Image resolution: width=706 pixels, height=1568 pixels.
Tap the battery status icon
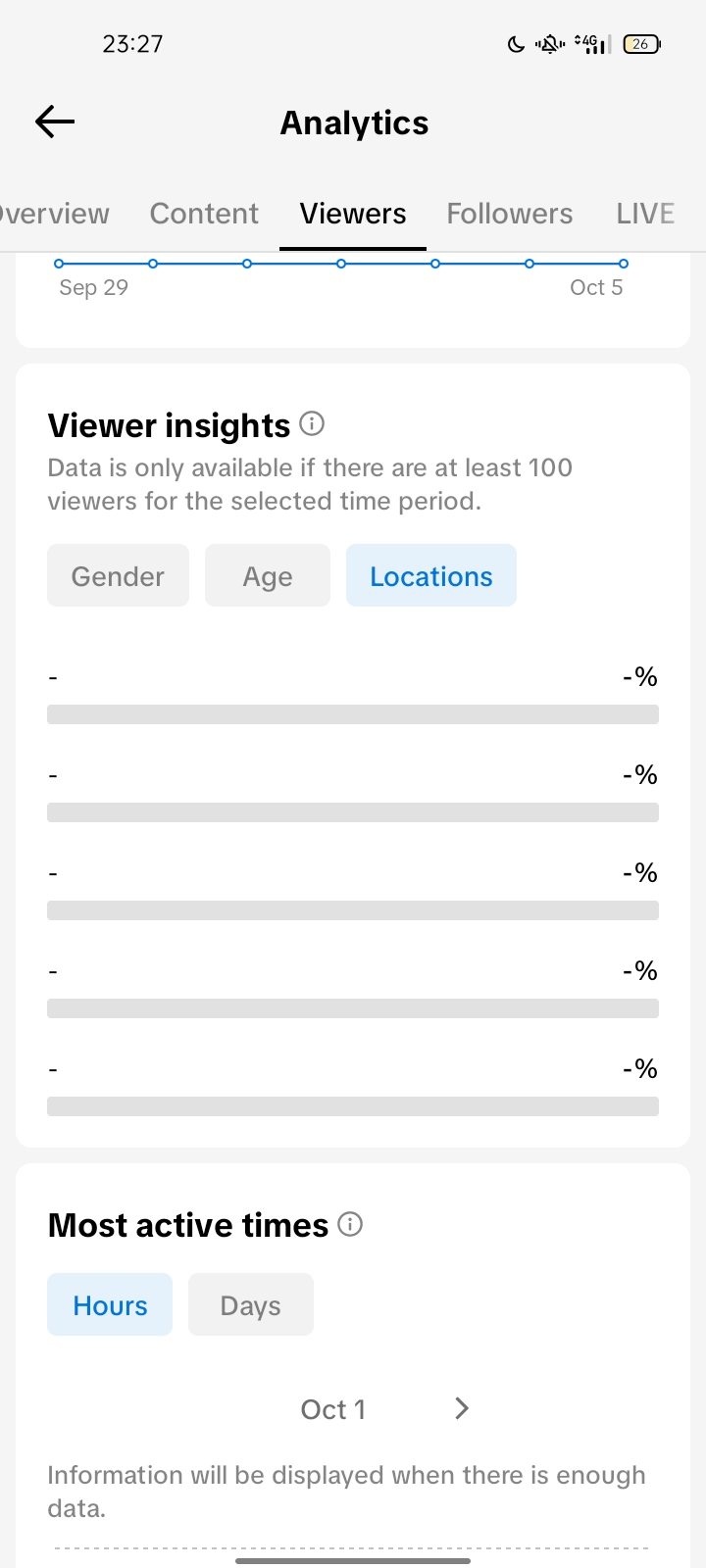[641, 43]
